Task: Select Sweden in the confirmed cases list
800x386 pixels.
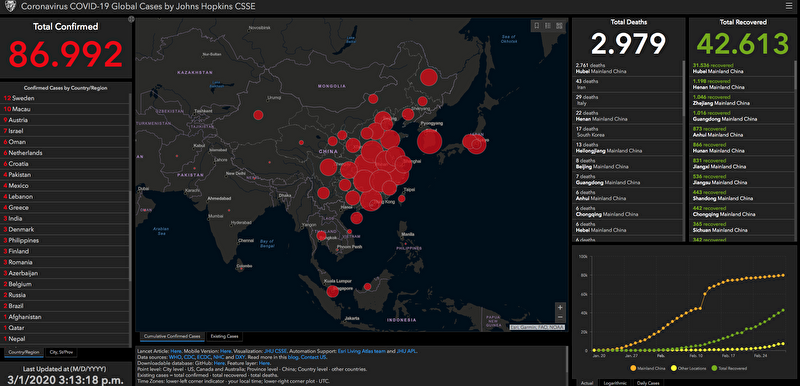Action: pos(65,98)
